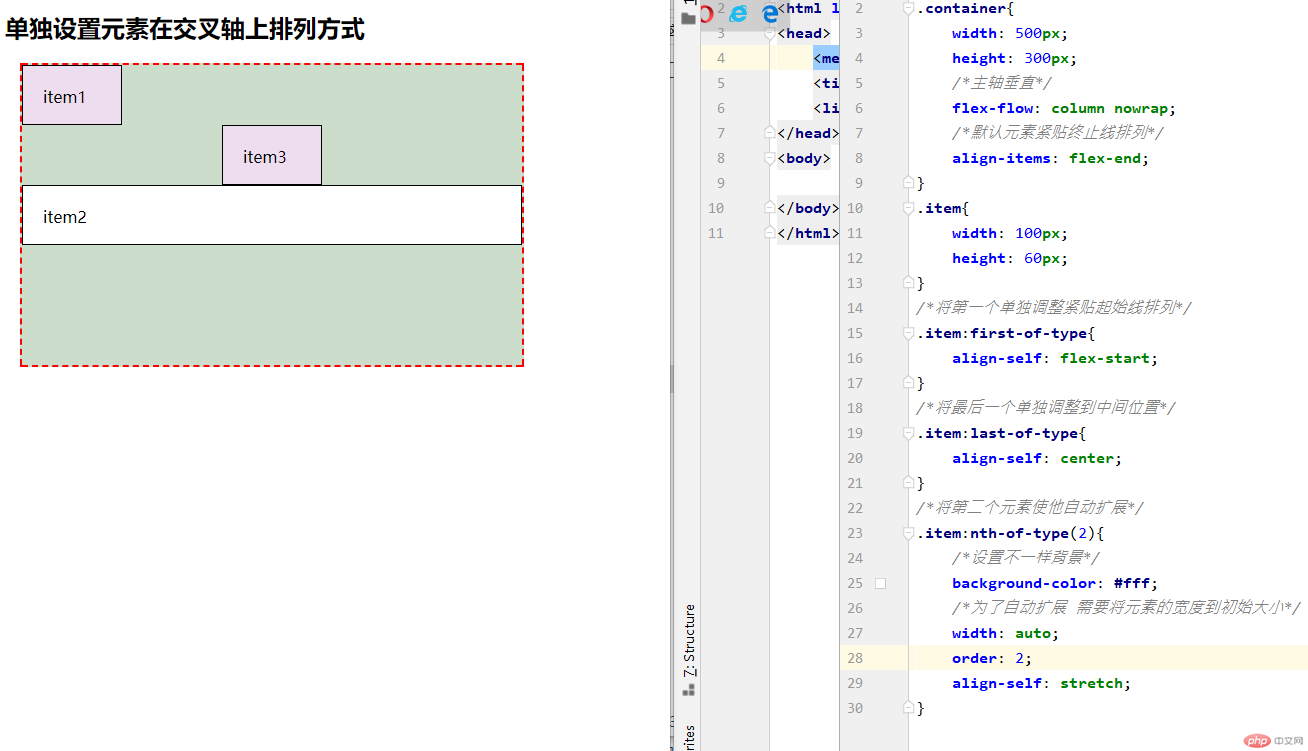Click the 'align-self: flex-start;' line
Screen dimensions: 1308x751
point(1056,358)
